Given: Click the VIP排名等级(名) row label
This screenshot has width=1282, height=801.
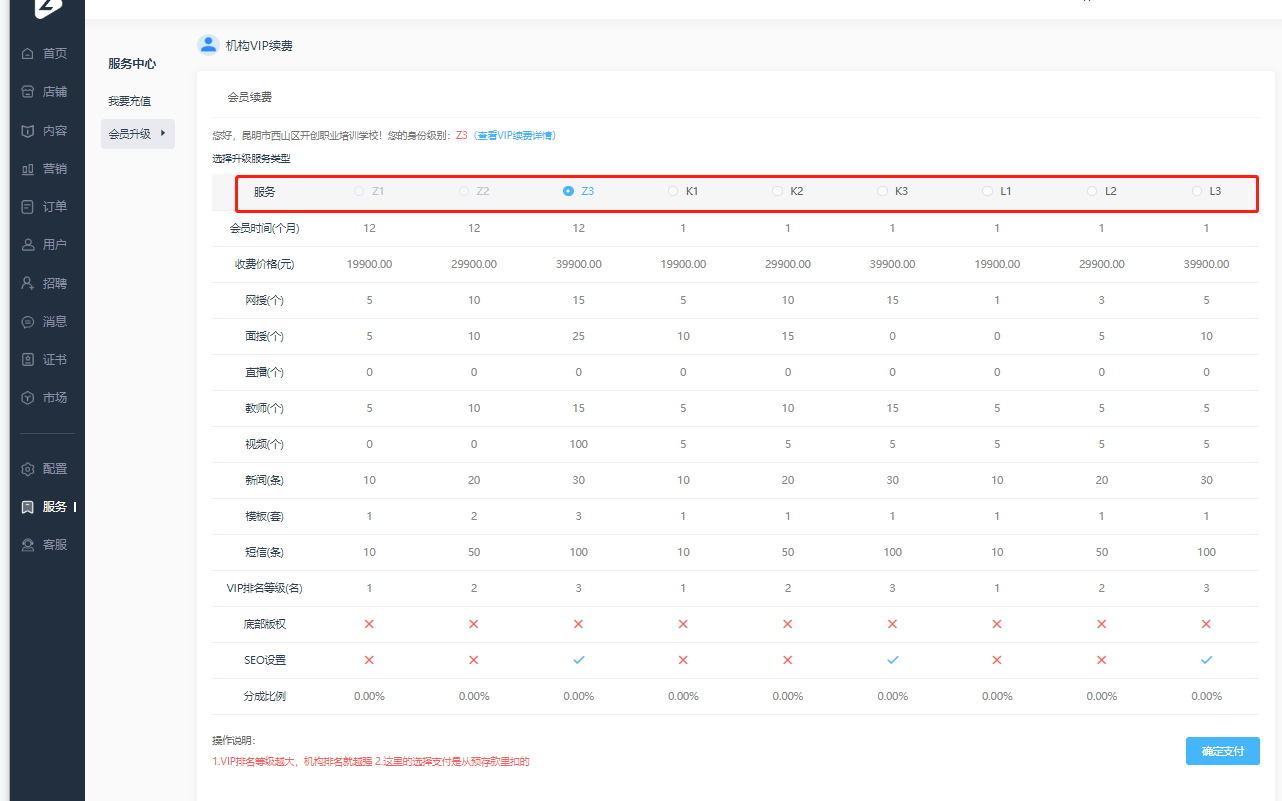Looking at the screenshot, I should tap(264, 589).
